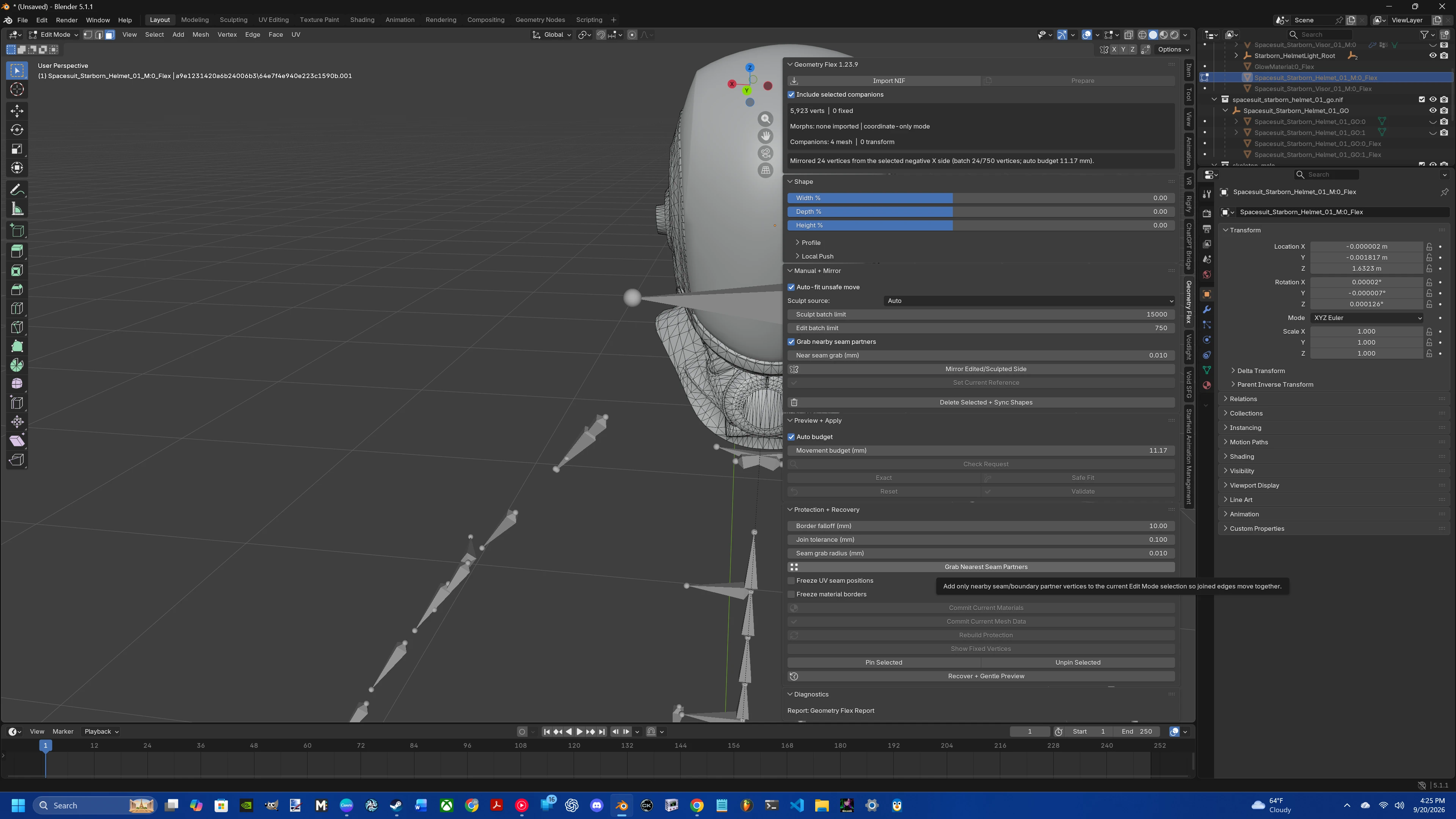Click the Width % slider
The width and height of the screenshot is (1456, 819).
[x=981, y=198]
